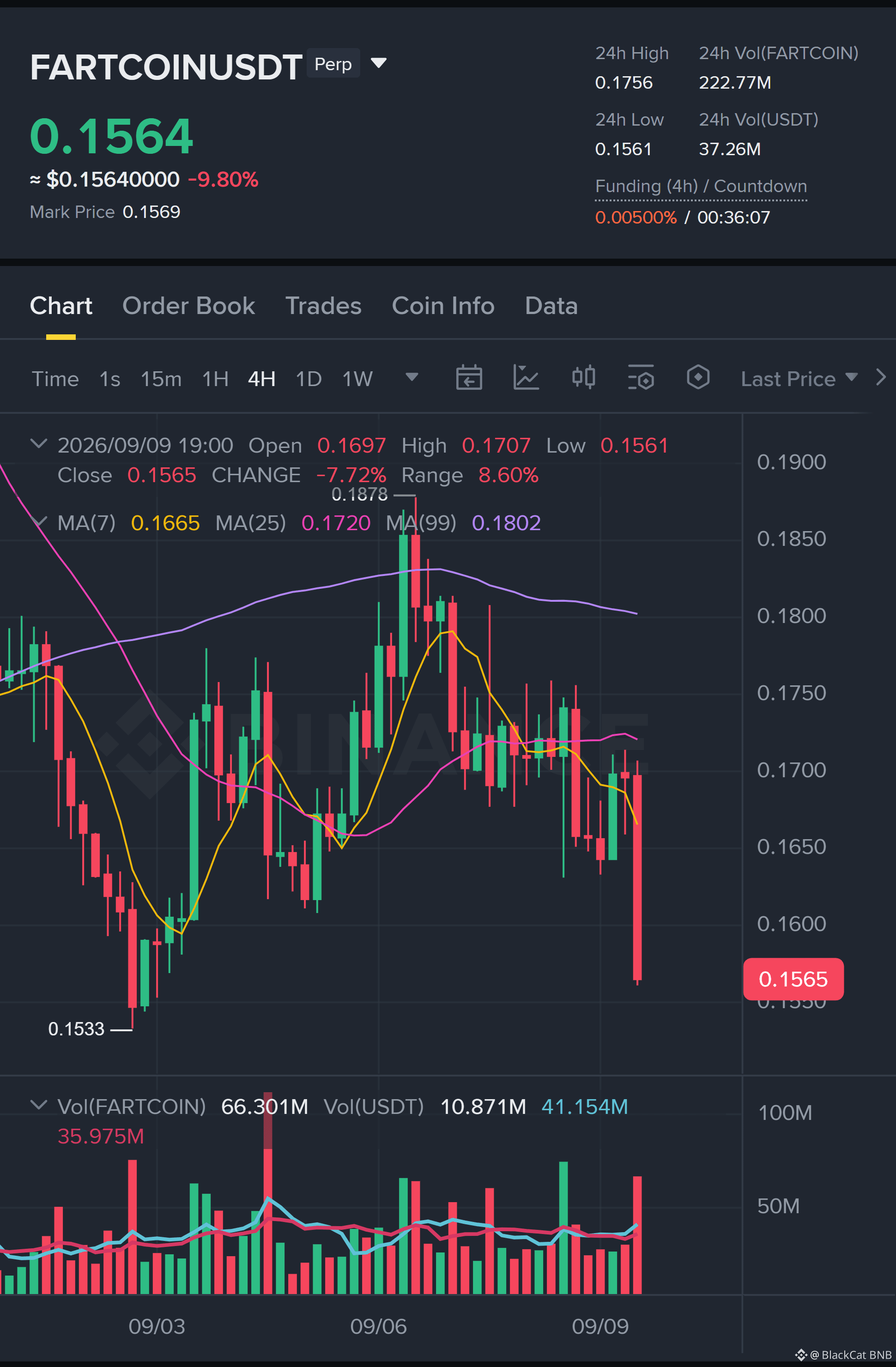
Task: Select the 4H timeframe
Action: [x=261, y=379]
